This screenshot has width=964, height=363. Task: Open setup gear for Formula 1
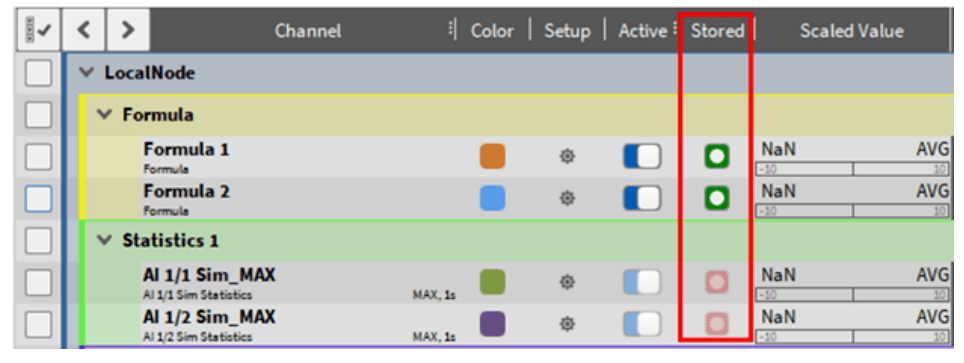click(566, 156)
